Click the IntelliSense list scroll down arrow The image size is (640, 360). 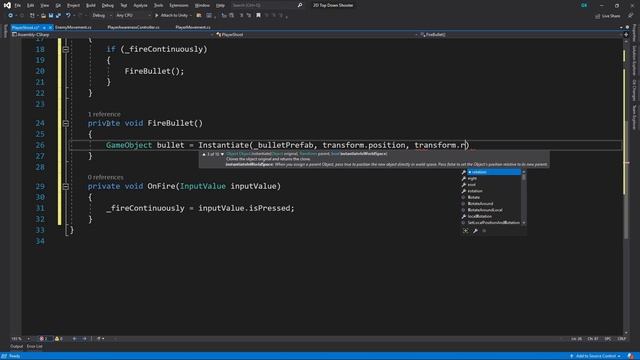point(524,223)
